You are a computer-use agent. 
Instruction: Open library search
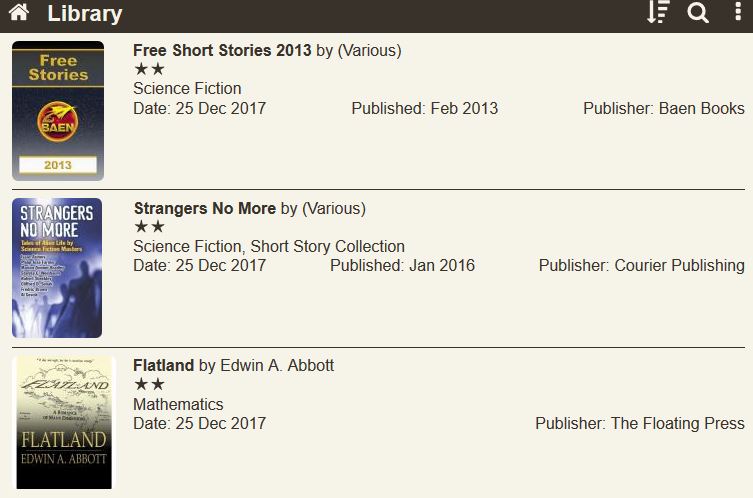click(x=698, y=13)
